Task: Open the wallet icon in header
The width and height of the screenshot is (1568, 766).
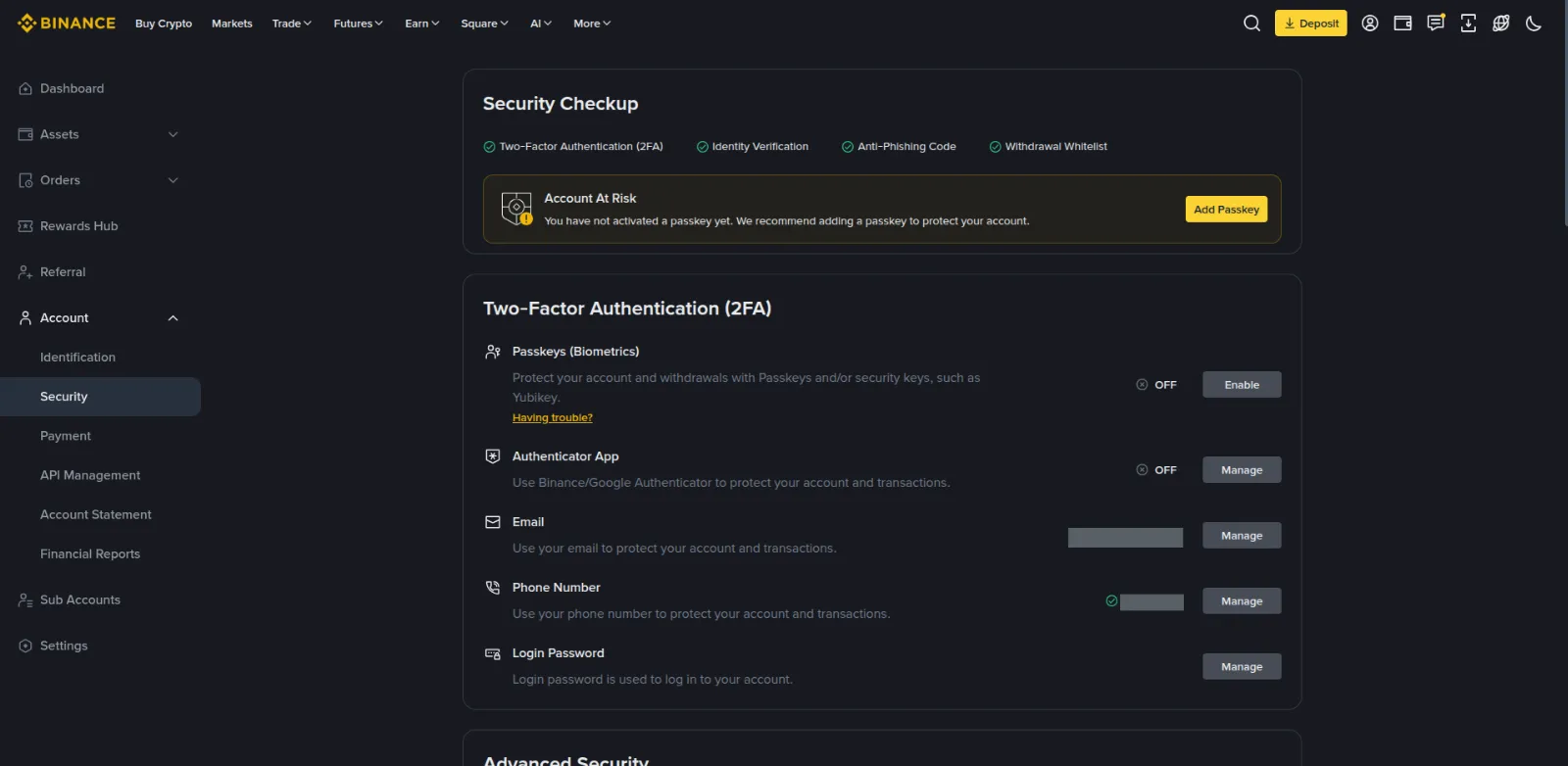Action: [1402, 23]
